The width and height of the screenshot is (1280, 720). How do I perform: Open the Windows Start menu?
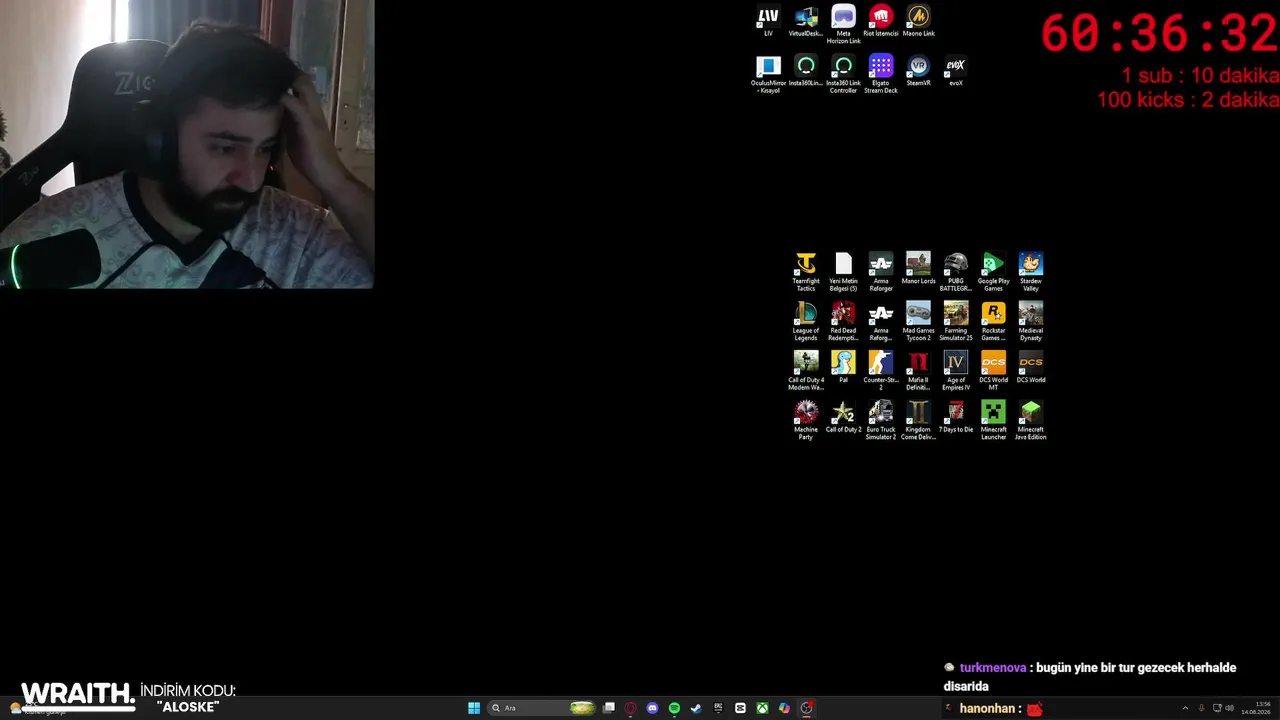[x=474, y=708]
